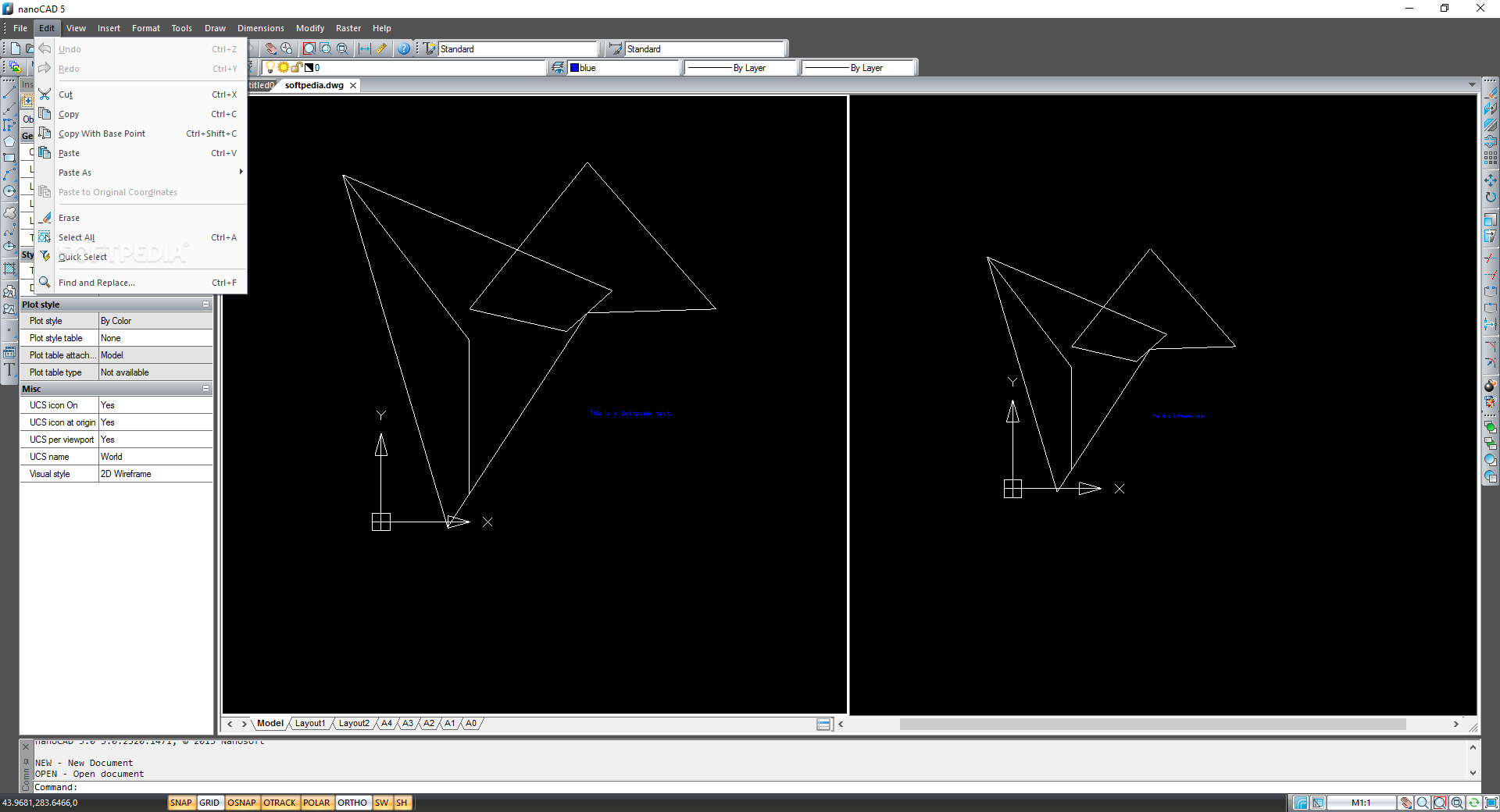
Task: Select the Rotate tool in right toolbar
Action: point(1491,198)
